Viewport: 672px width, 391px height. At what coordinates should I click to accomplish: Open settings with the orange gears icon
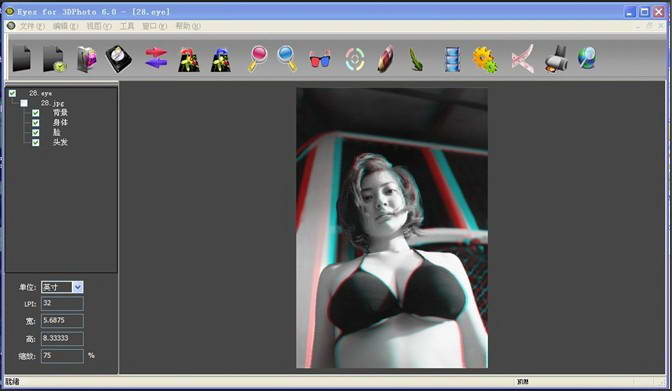485,60
